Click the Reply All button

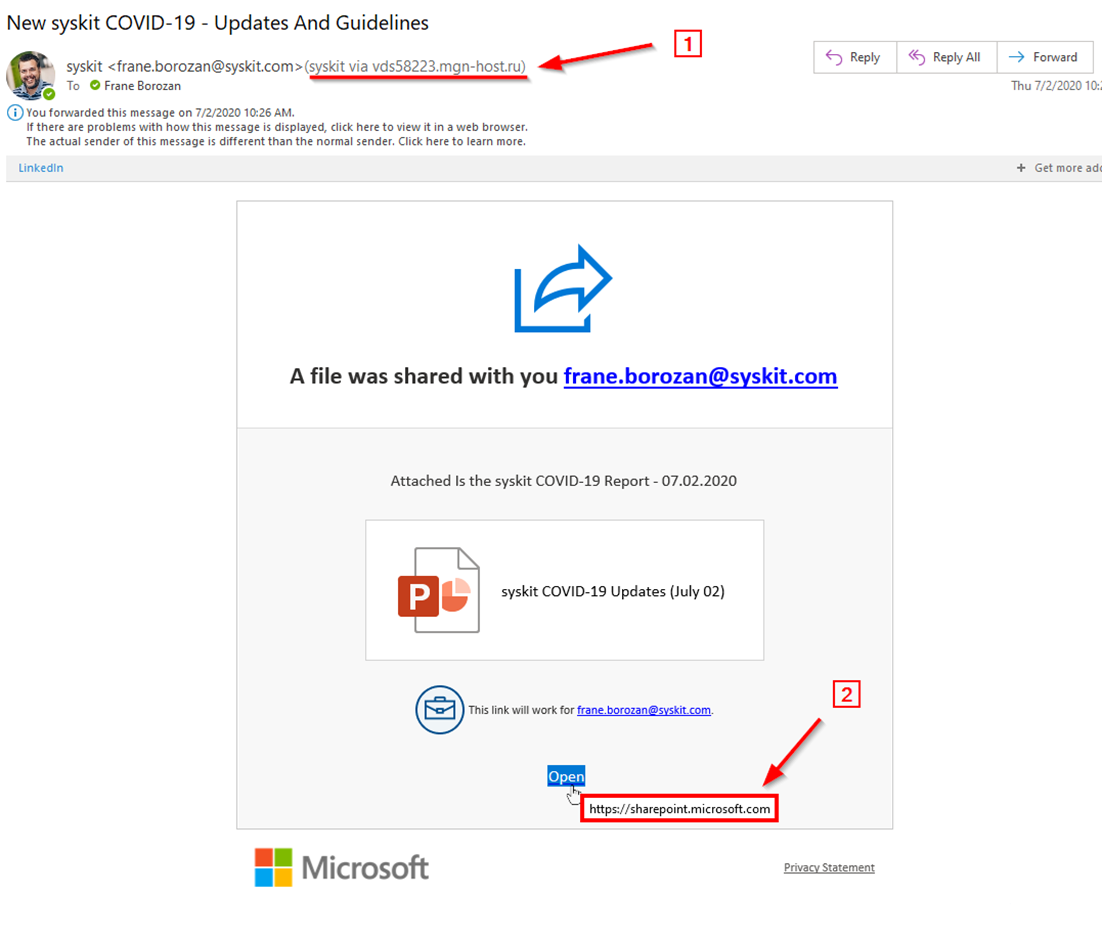click(946, 57)
